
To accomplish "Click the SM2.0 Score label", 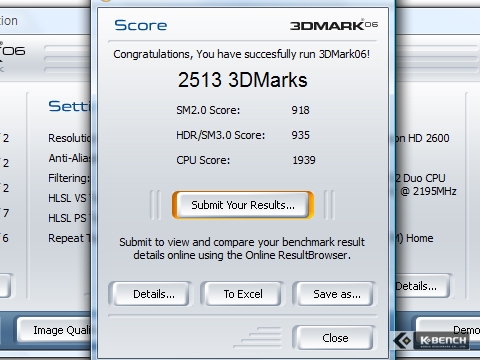I will pos(208,110).
